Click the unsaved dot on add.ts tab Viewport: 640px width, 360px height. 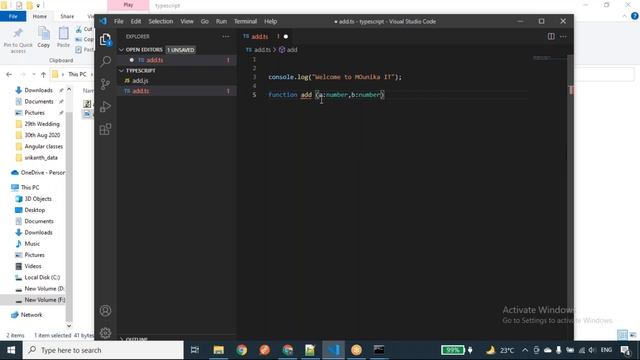(286, 36)
